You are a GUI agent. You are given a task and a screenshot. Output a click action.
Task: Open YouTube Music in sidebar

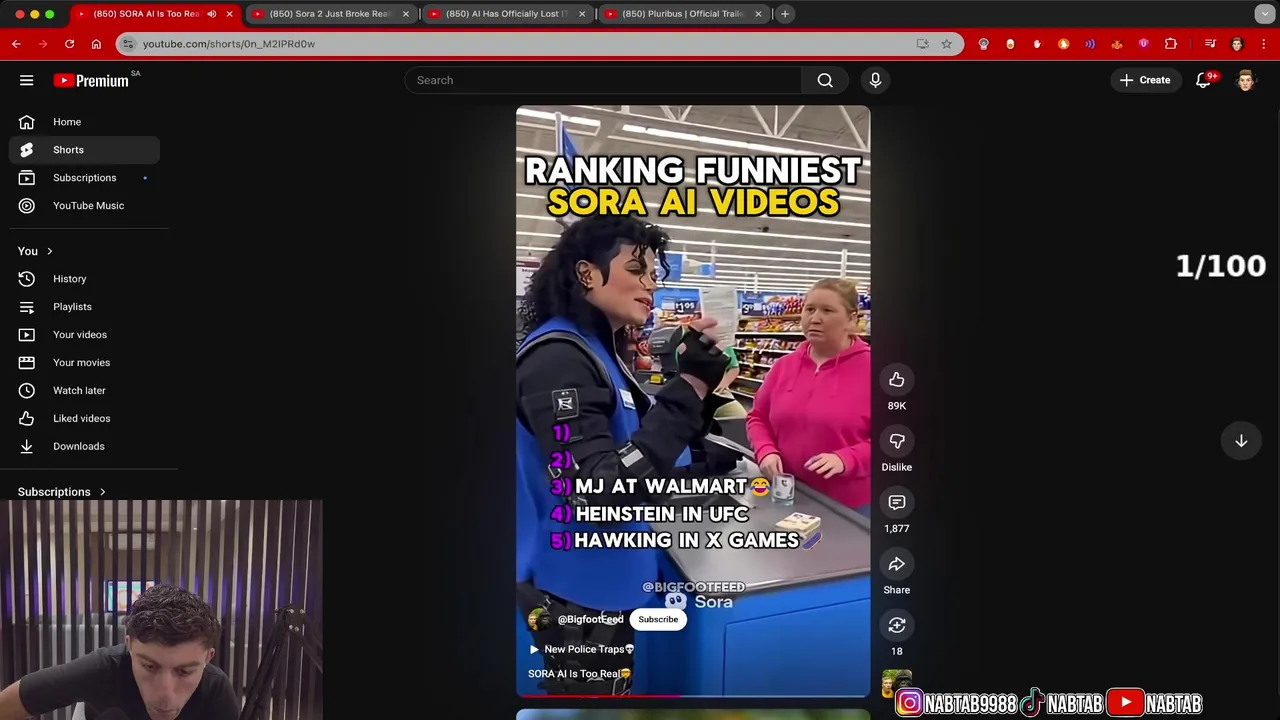(85, 206)
